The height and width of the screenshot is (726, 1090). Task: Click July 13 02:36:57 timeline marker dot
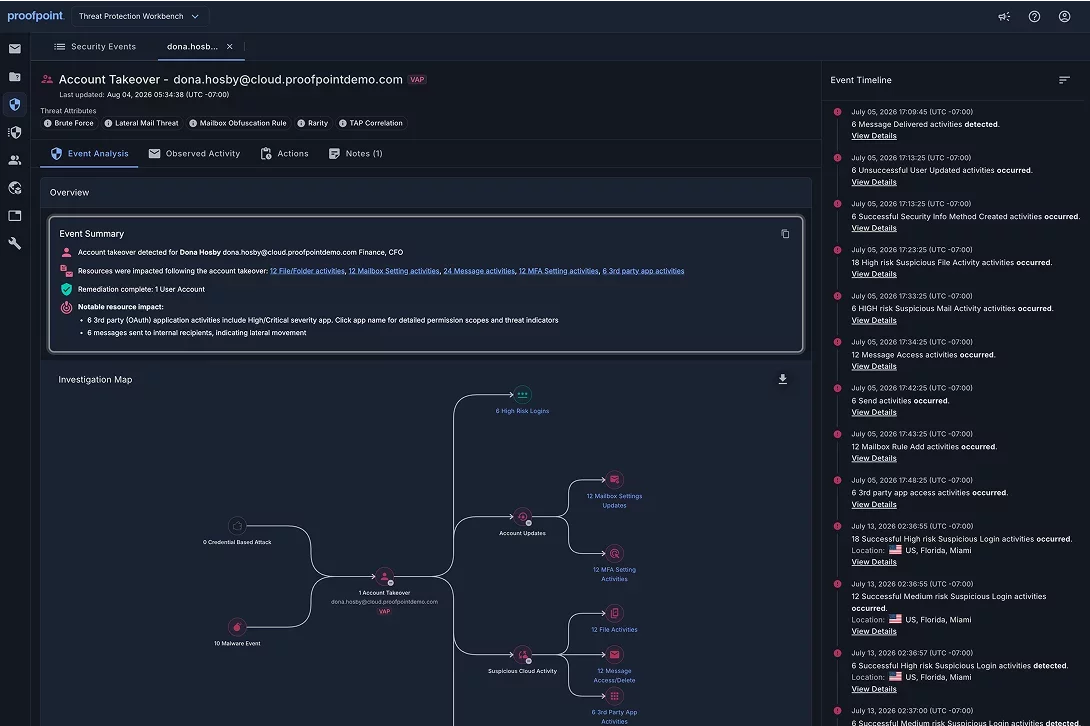837,653
